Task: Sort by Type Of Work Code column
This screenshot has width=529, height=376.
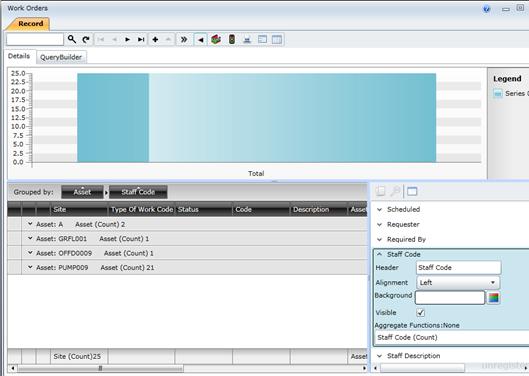Action: coord(142,209)
